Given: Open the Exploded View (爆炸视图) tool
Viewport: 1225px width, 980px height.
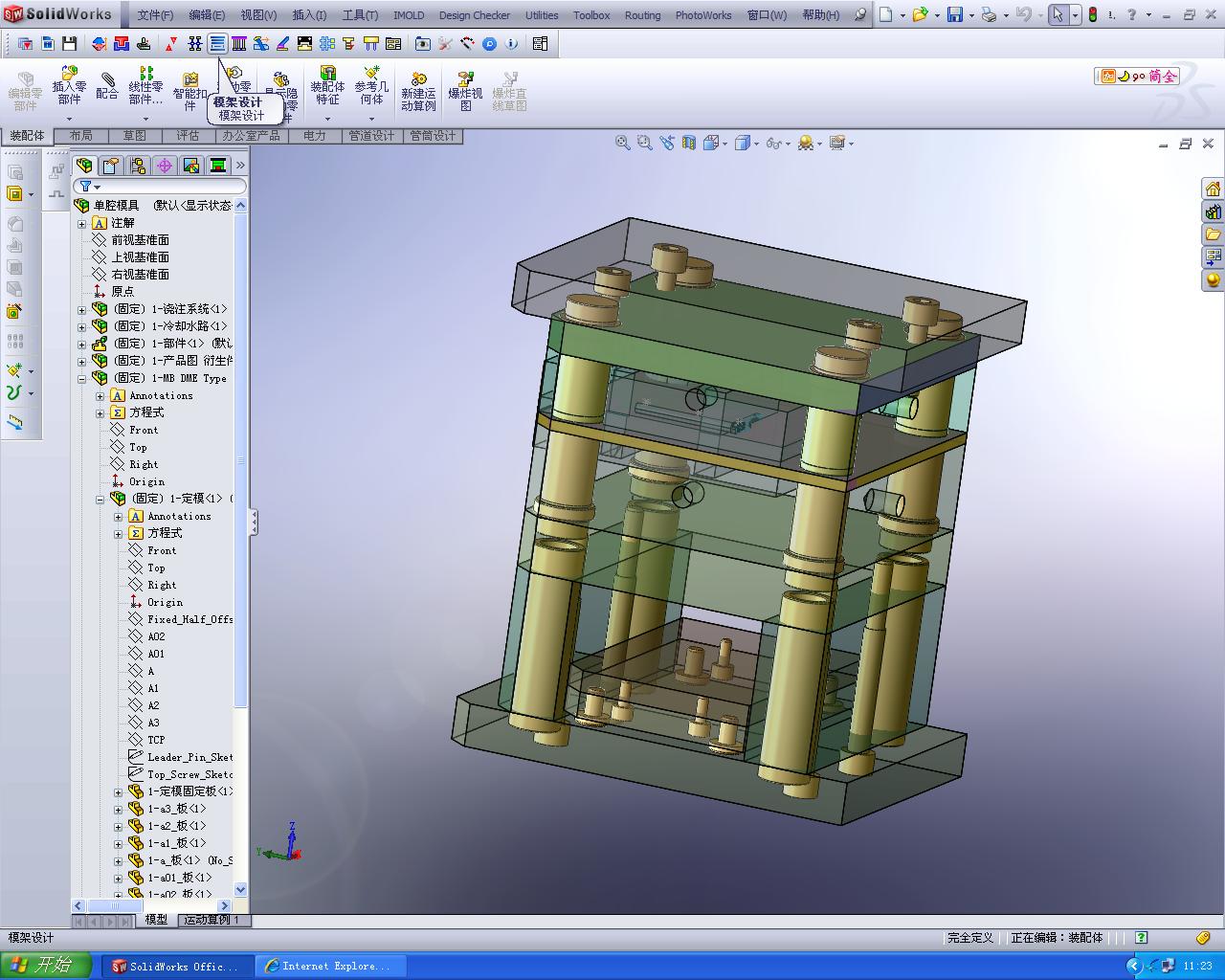Looking at the screenshot, I should 465,92.
